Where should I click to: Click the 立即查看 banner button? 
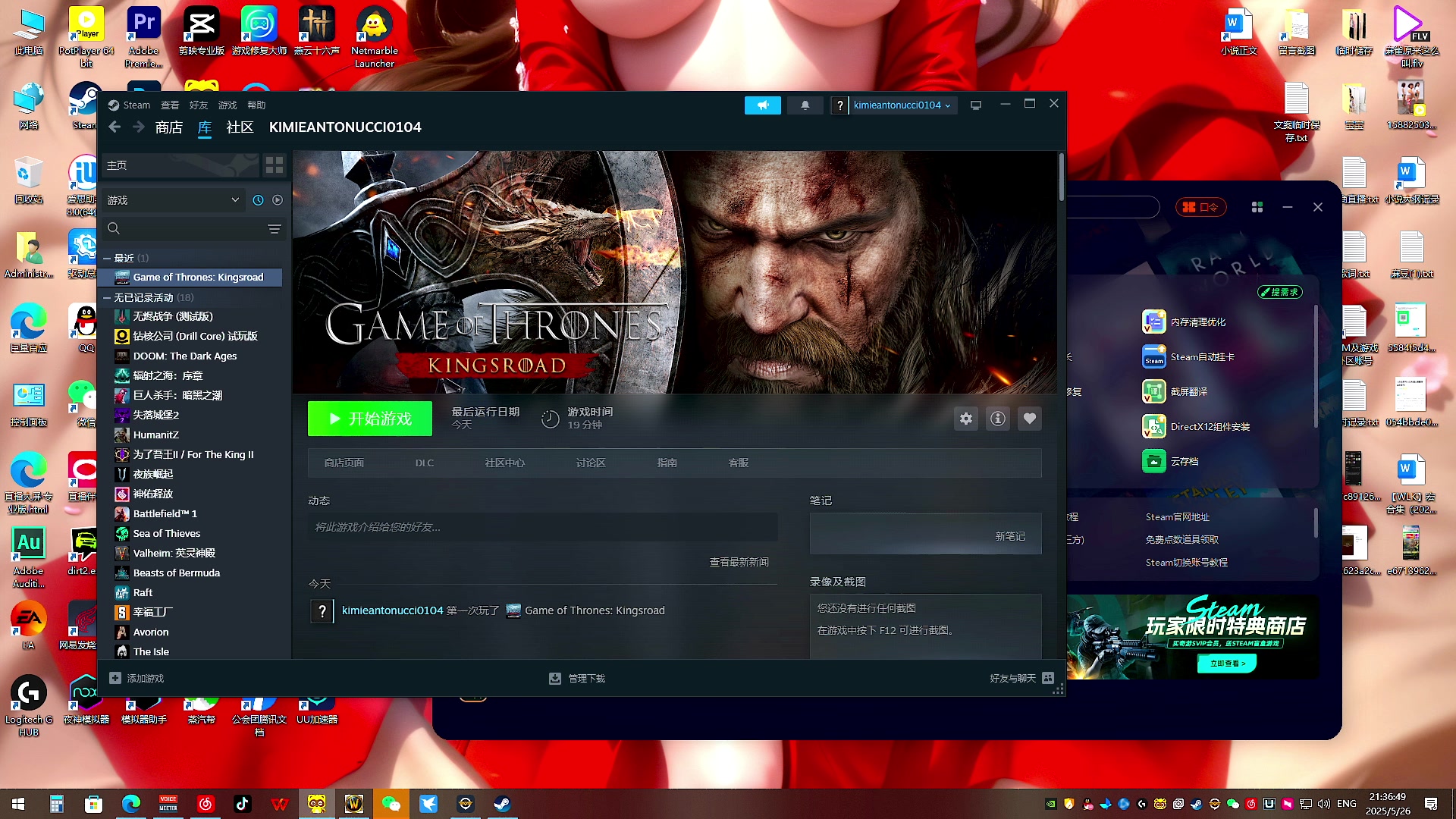pos(1227,664)
